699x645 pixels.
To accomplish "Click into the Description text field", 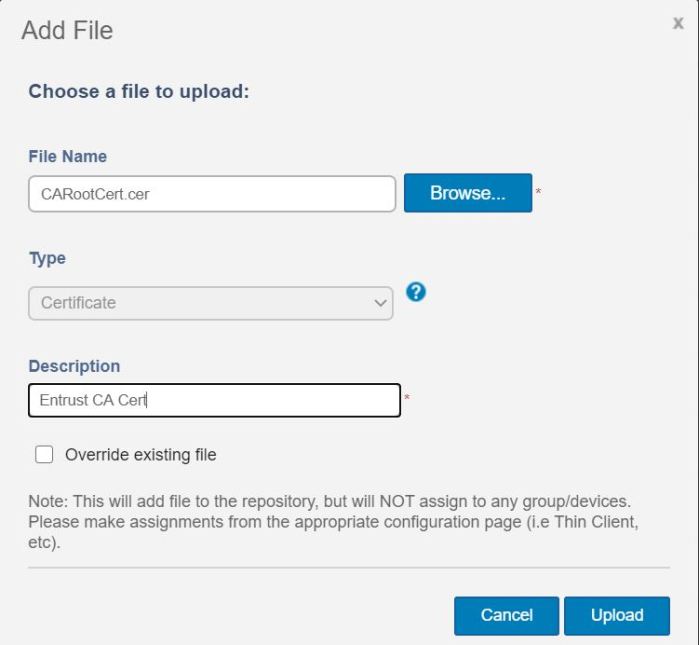I will click(x=214, y=400).
